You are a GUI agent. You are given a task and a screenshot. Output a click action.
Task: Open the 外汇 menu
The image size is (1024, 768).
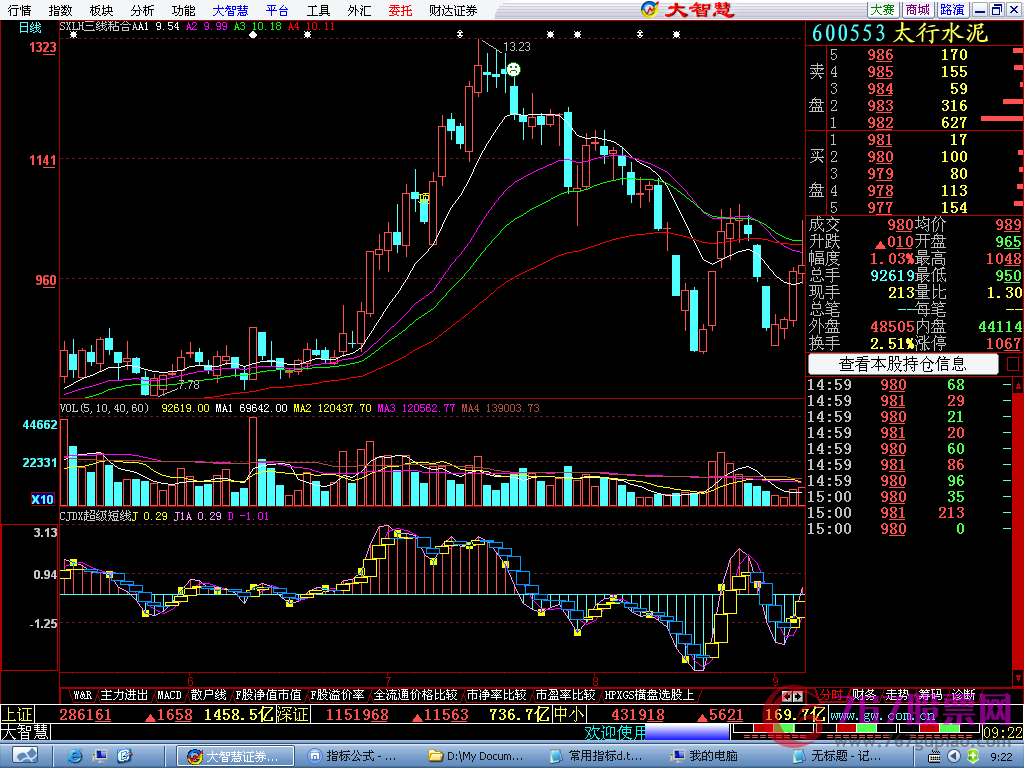point(359,10)
